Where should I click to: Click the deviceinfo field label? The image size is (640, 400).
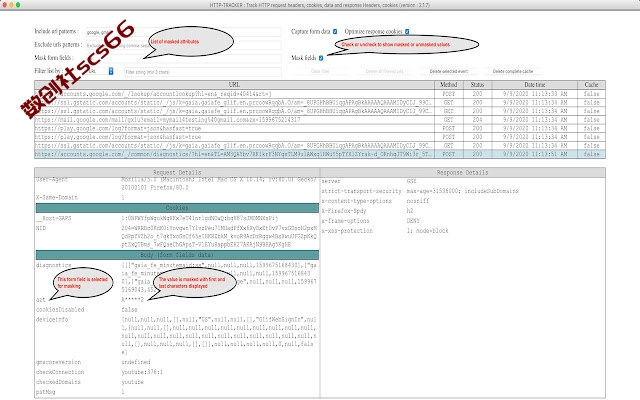(52, 320)
